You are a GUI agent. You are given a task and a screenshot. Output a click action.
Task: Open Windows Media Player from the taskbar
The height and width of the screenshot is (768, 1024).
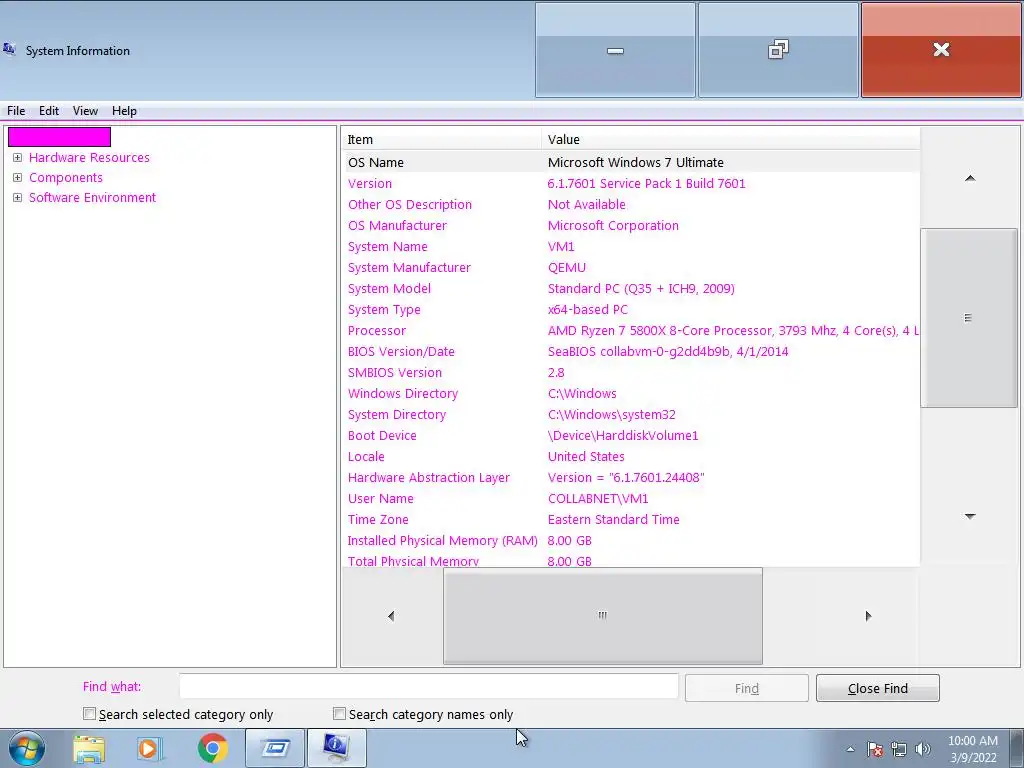click(149, 748)
